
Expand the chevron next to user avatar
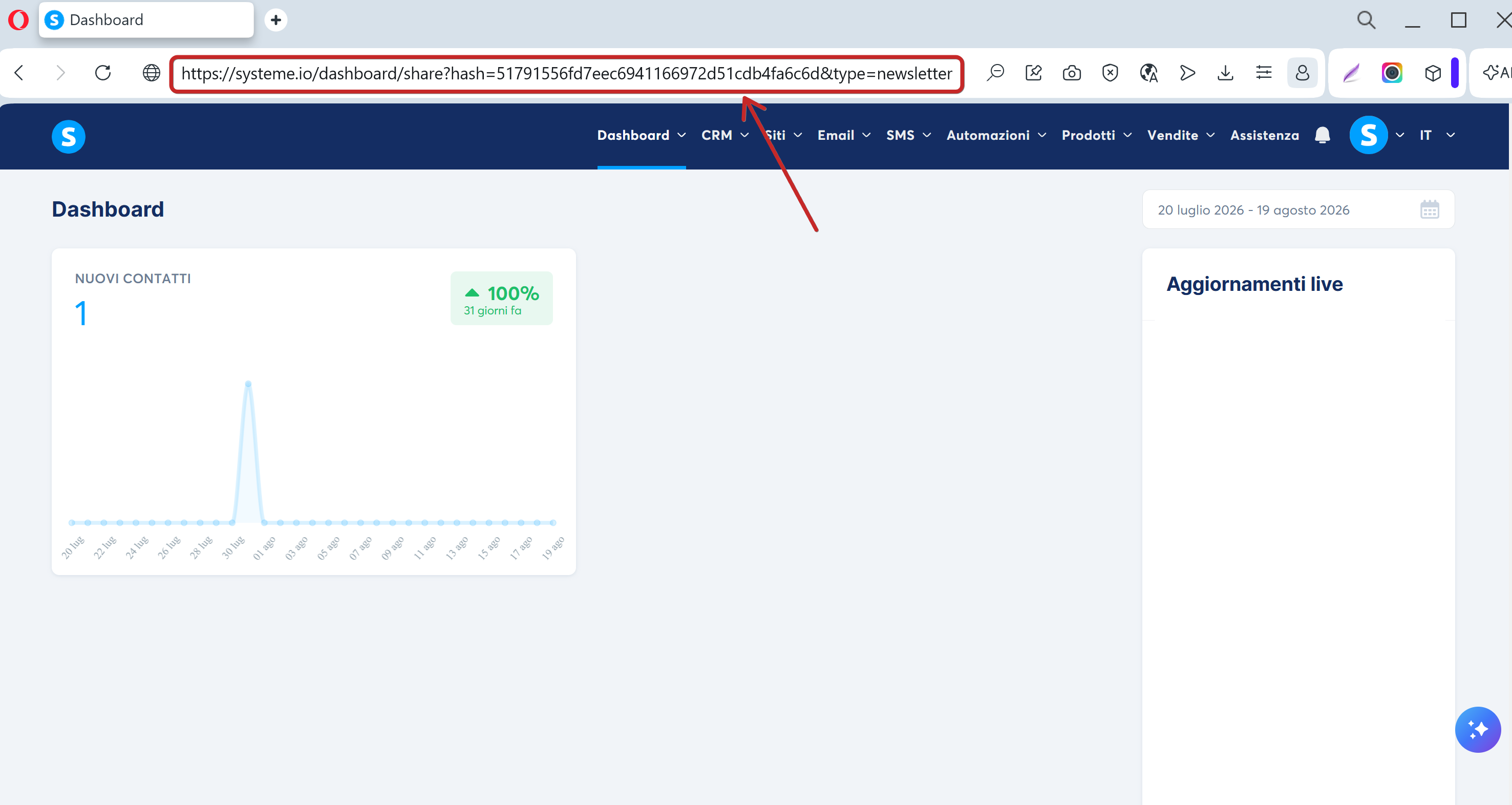(x=1400, y=135)
